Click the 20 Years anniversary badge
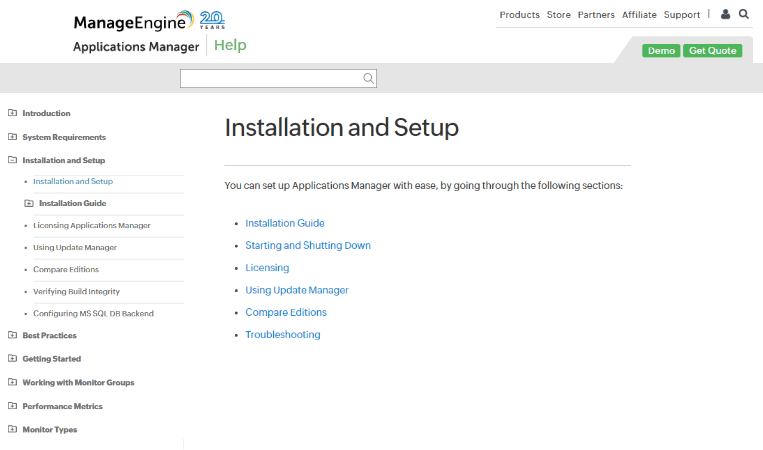Screen dimensions: 763x450 point(213,20)
